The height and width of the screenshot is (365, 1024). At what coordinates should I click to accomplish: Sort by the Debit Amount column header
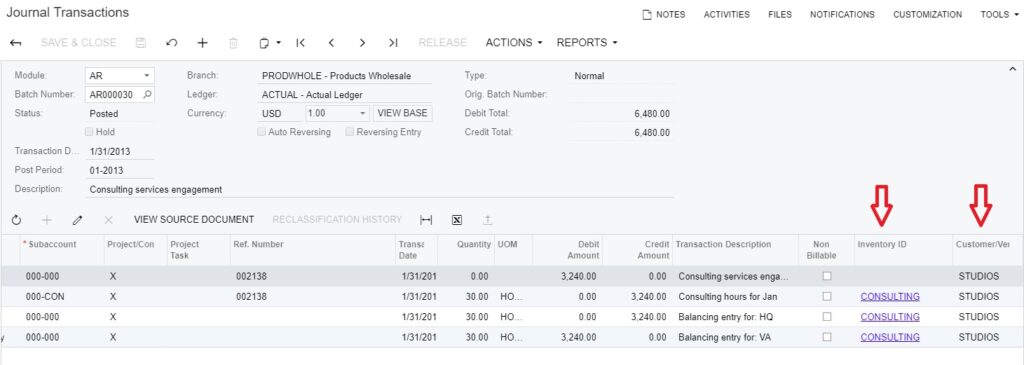click(567, 249)
